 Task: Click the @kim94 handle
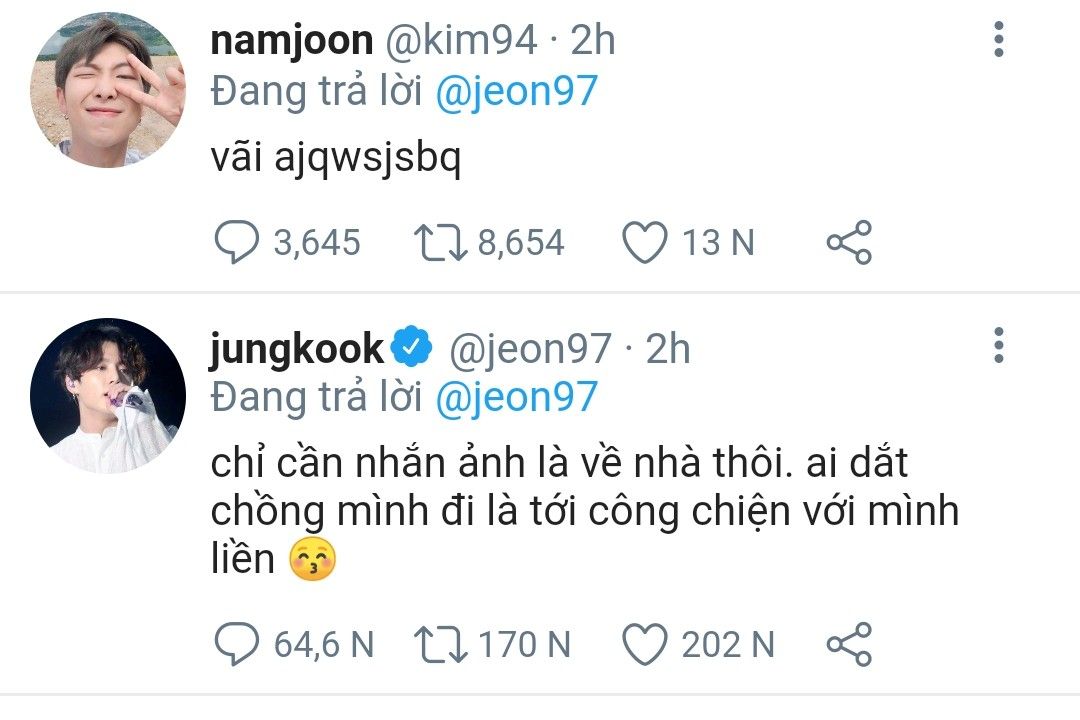pos(470,40)
